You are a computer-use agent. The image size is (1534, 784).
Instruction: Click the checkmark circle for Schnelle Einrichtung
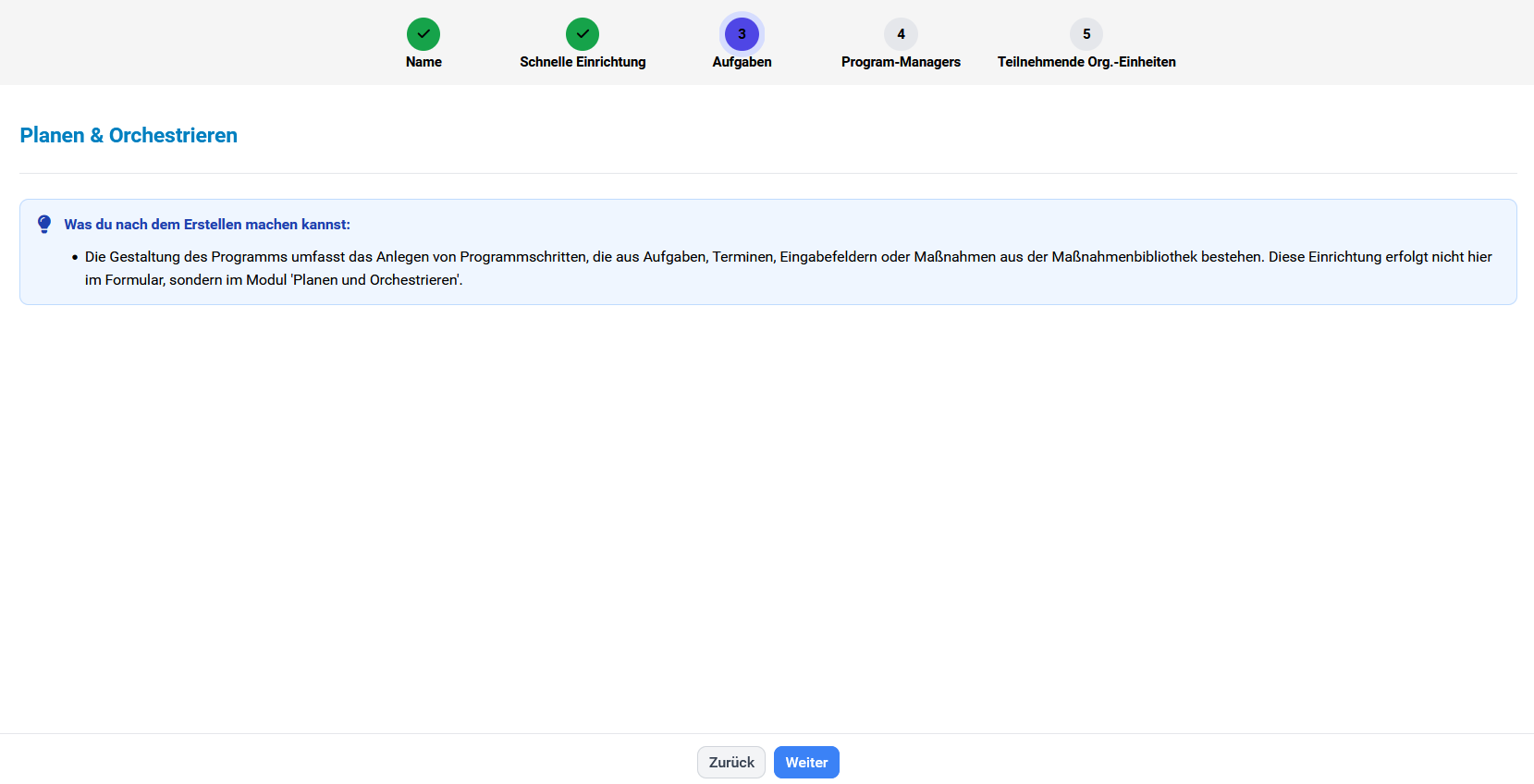(x=583, y=34)
